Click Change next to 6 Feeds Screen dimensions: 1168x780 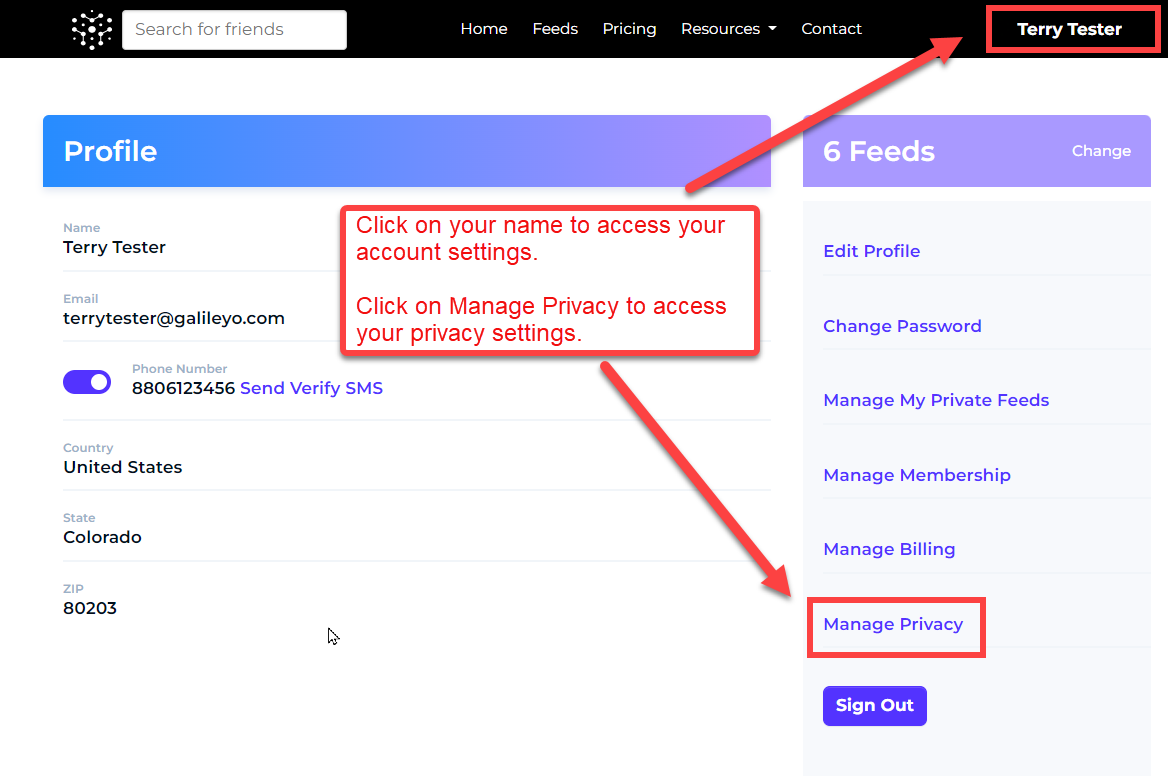[x=1101, y=151]
